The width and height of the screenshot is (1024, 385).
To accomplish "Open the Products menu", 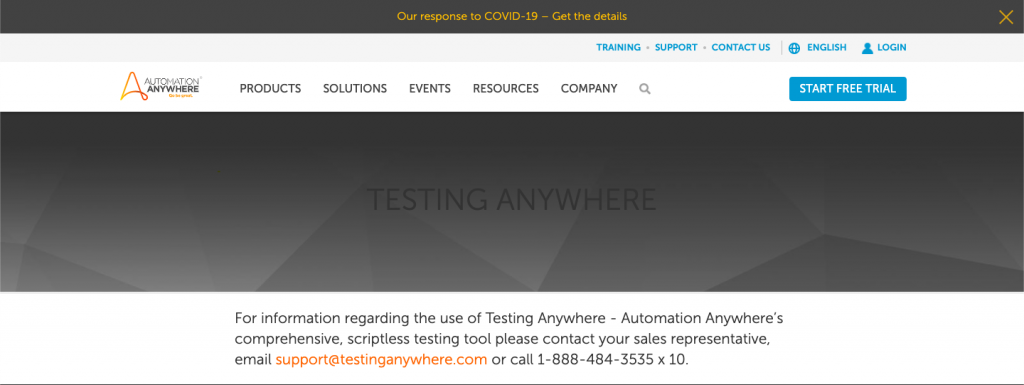I will click(270, 89).
